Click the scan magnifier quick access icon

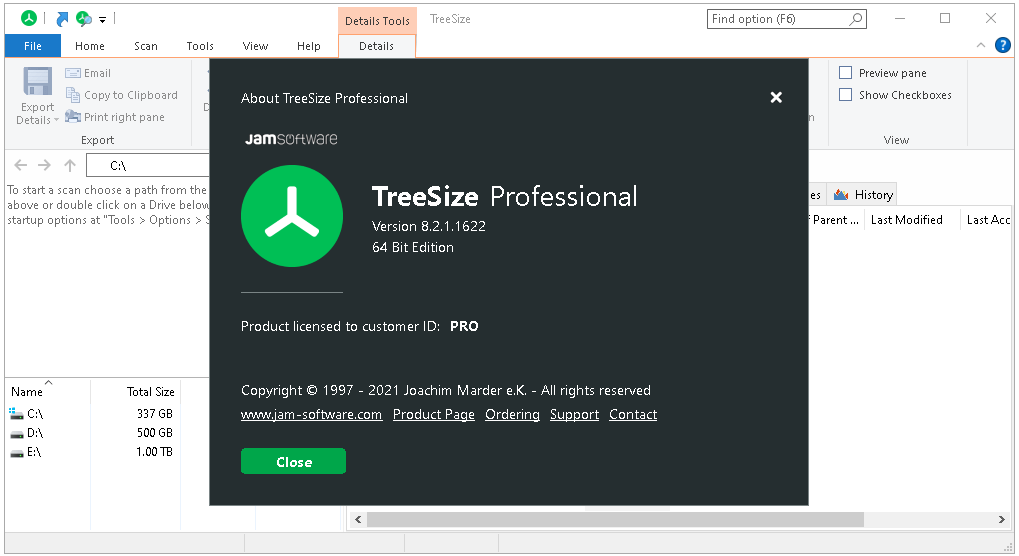click(x=83, y=18)
